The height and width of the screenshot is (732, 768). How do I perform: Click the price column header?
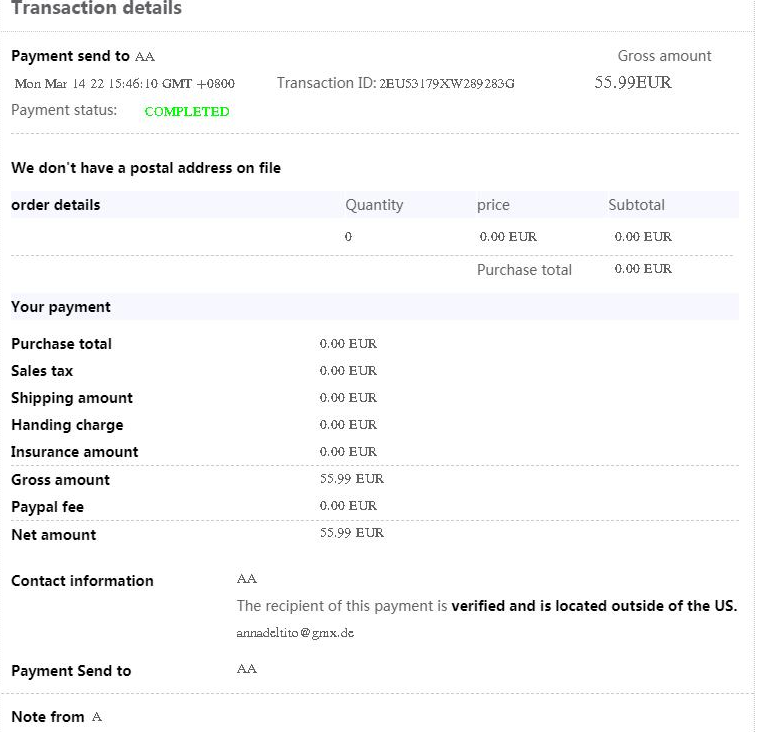coord(493,205)
